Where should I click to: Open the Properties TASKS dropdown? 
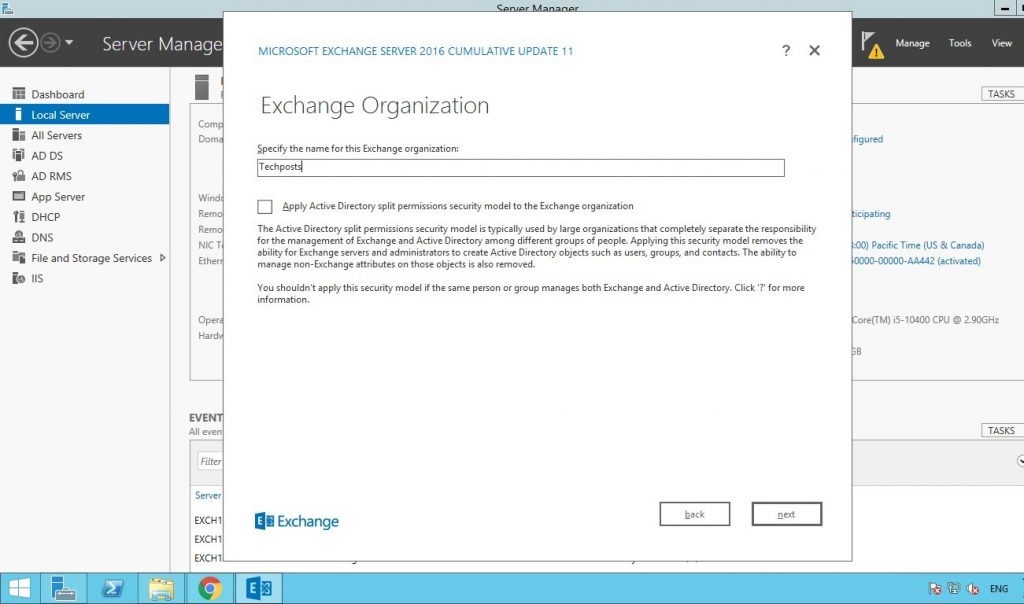pyautogui.click(x=1002, y=94)
